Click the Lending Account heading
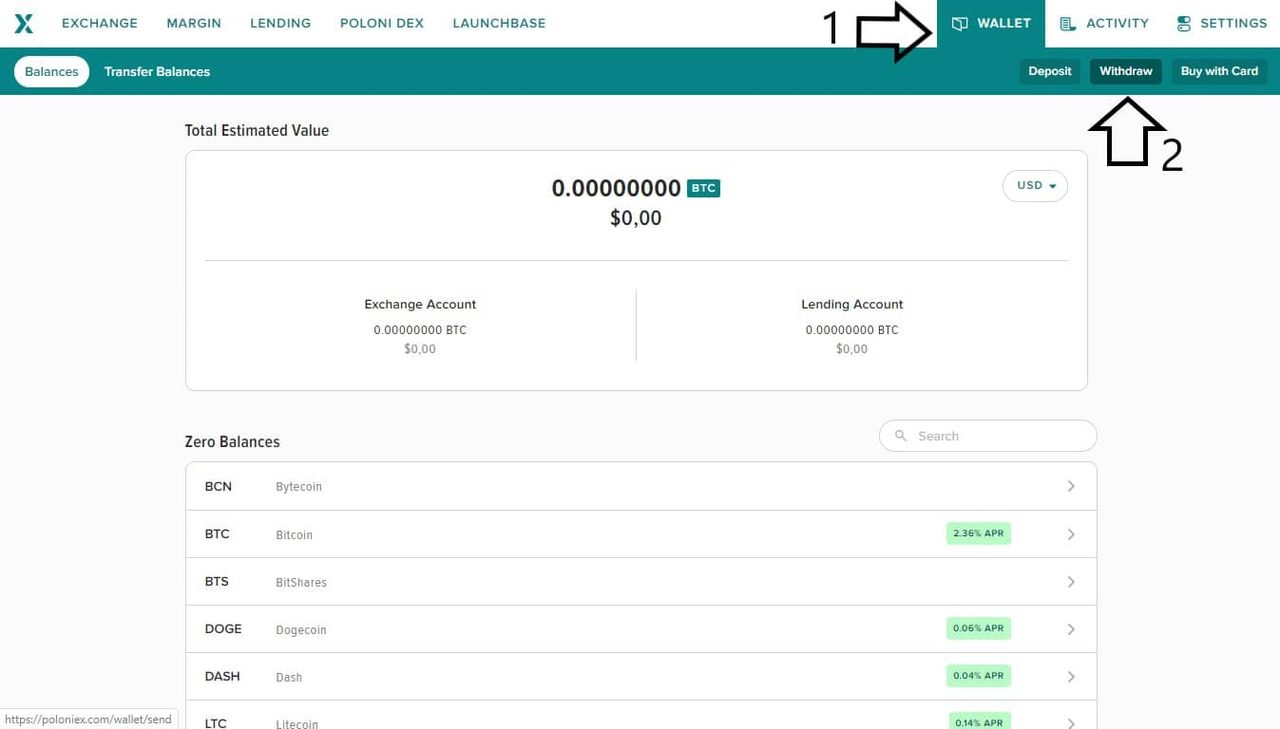Image resolution: width=1280 pixels, height=729 pixels. (852, 304)
